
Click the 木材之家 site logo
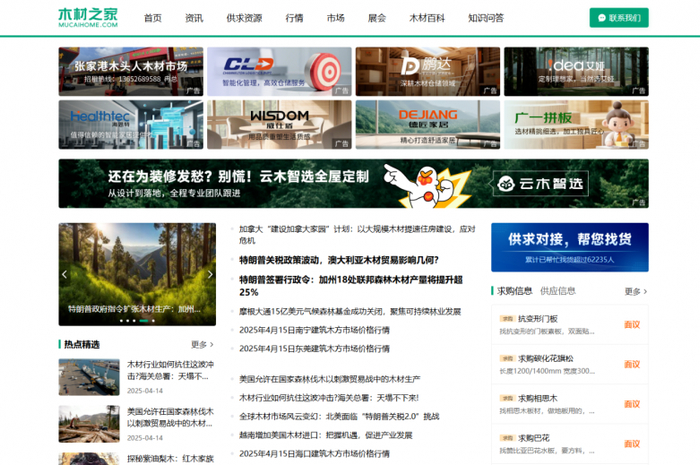(88, 18)
